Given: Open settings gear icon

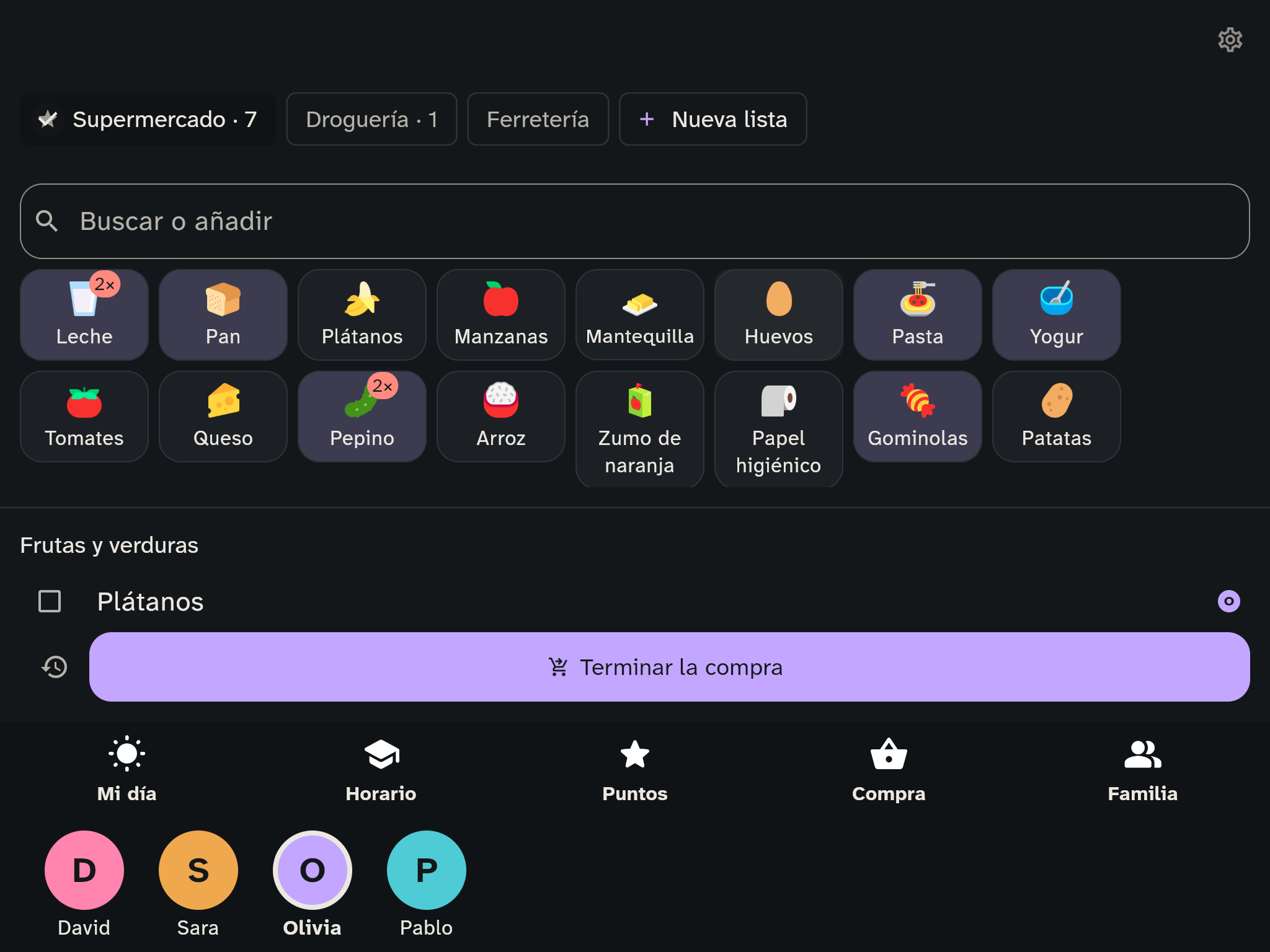Looking at the screenshot, I should (x=1230, y=40).
